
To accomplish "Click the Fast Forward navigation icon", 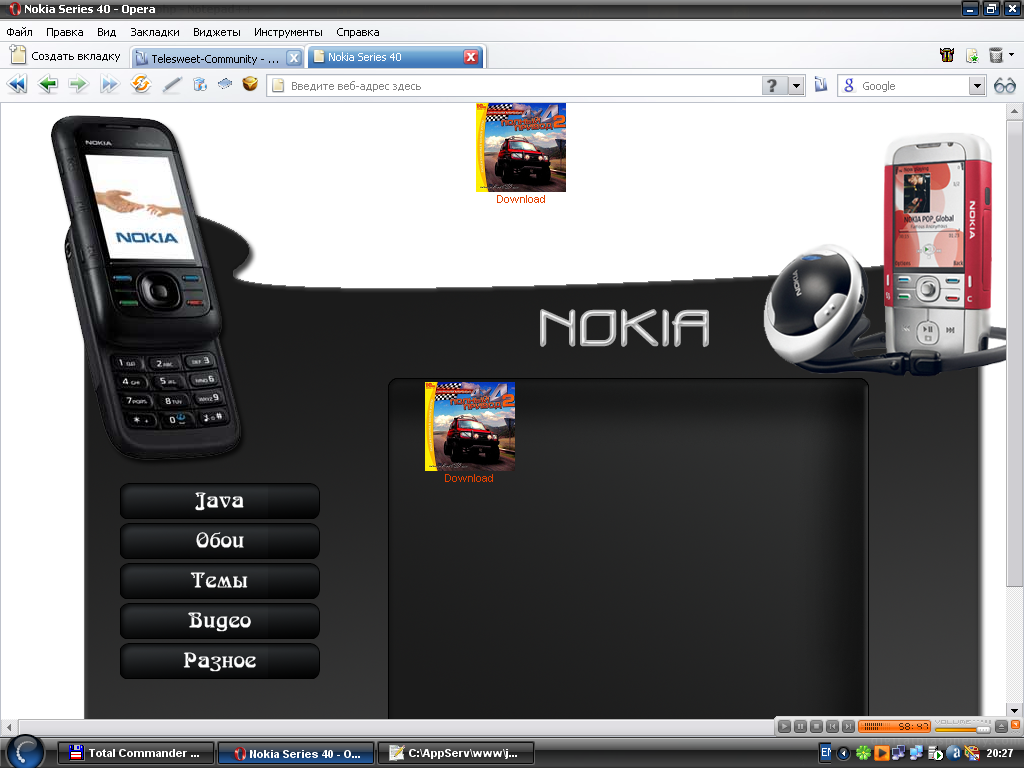I will pyautogui.click(x=109, y=85).
